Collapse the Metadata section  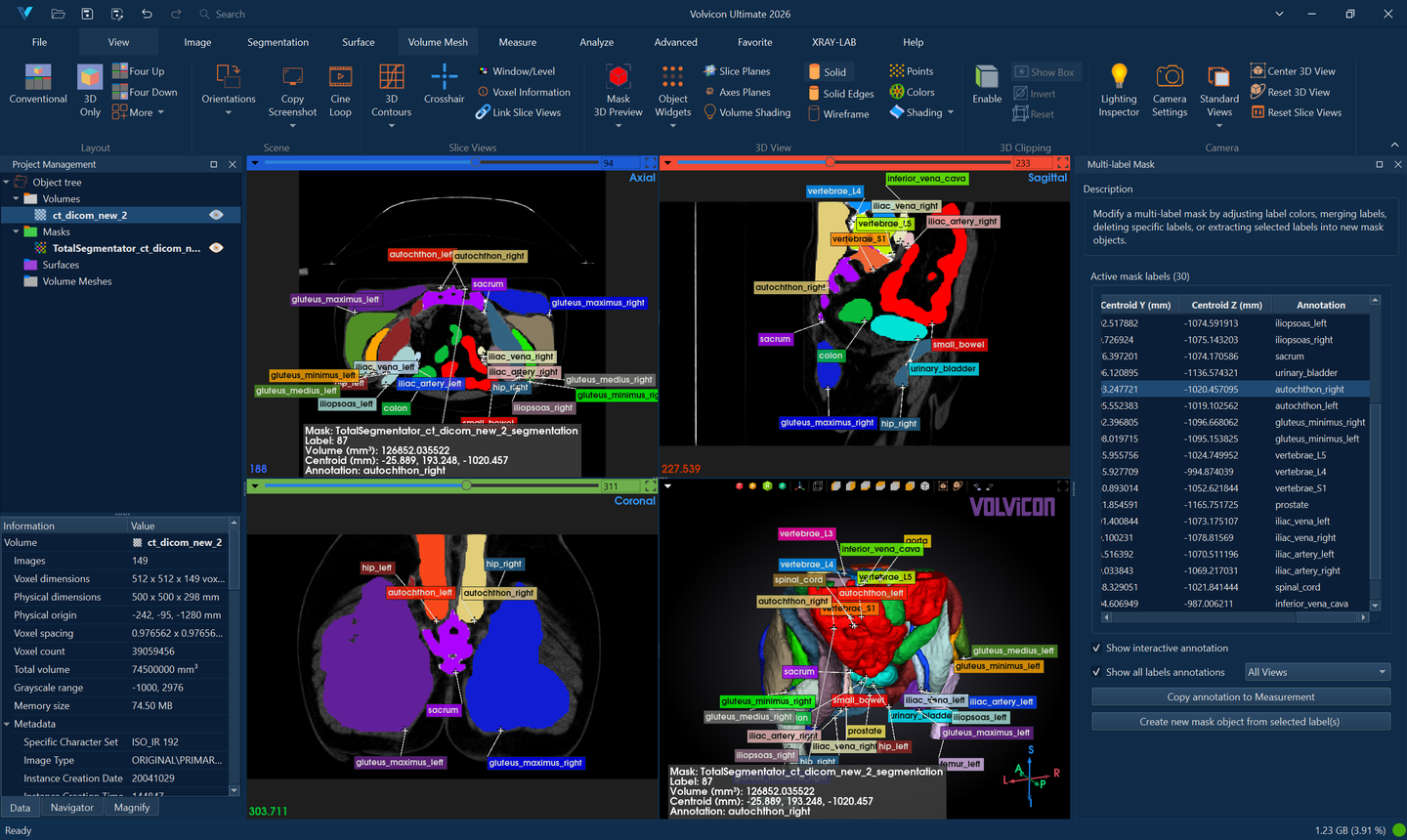(7, 724)
